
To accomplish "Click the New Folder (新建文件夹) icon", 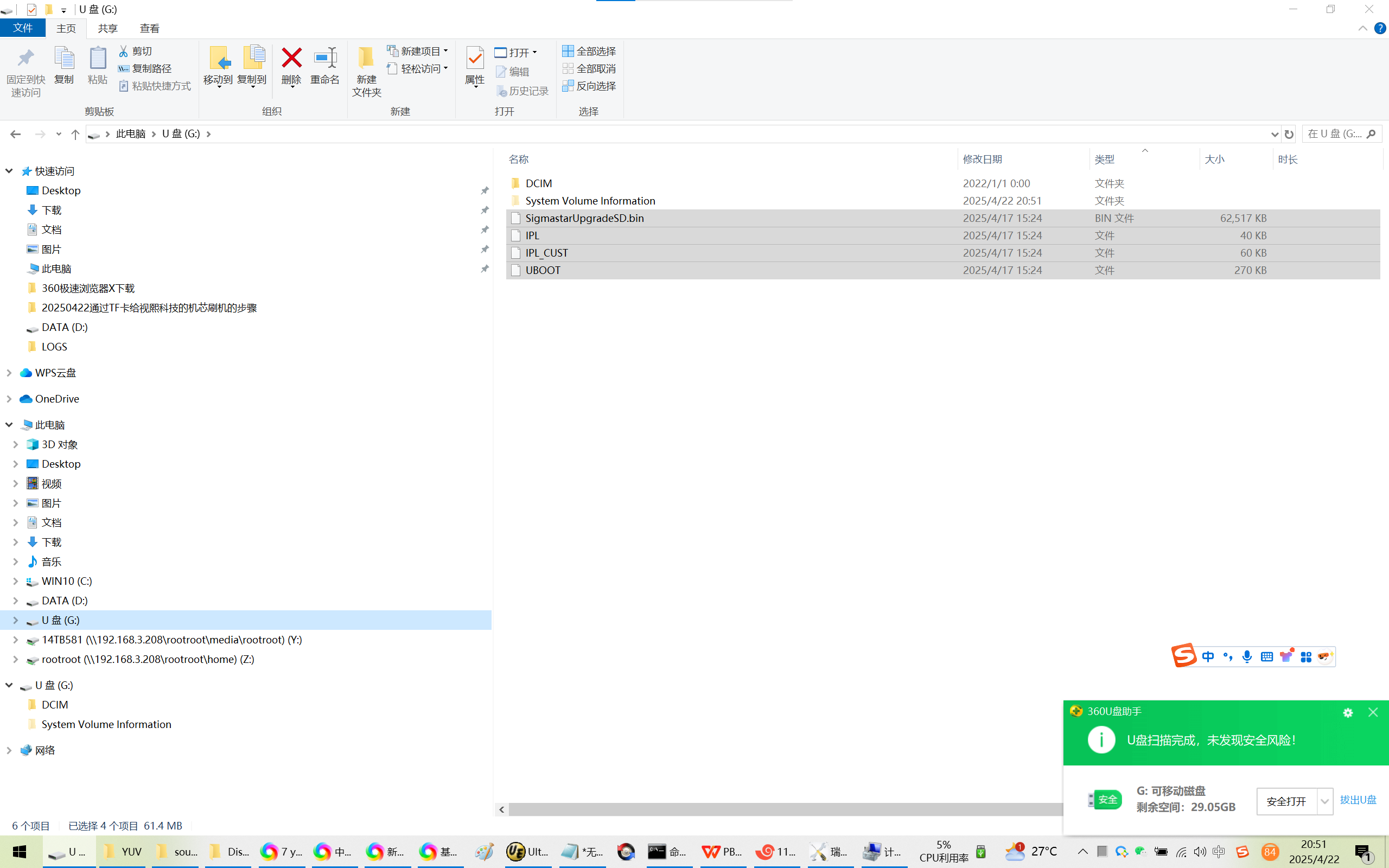I will 366,59.
